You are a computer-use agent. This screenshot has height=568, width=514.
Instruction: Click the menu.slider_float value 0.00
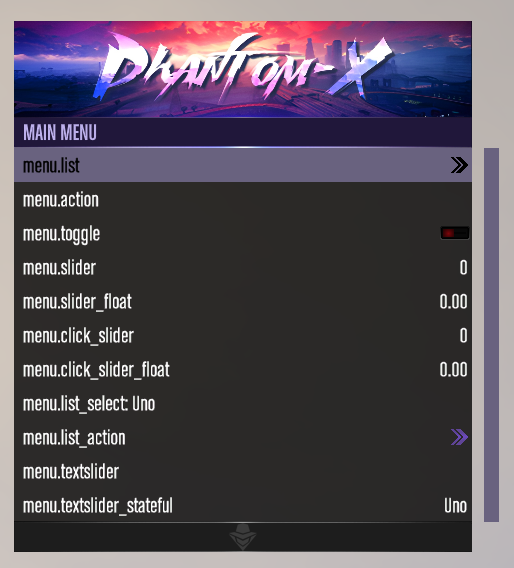pos(453,301)
